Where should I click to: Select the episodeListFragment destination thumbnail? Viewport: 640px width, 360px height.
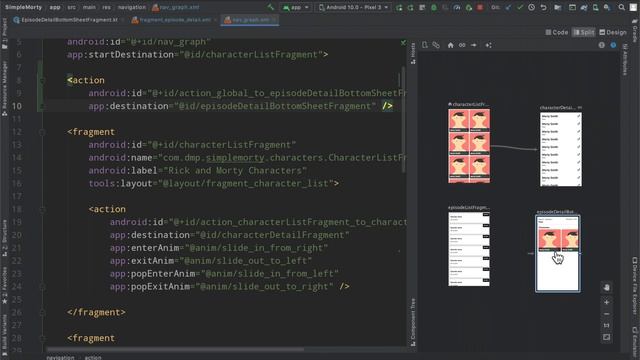(469, 249)
